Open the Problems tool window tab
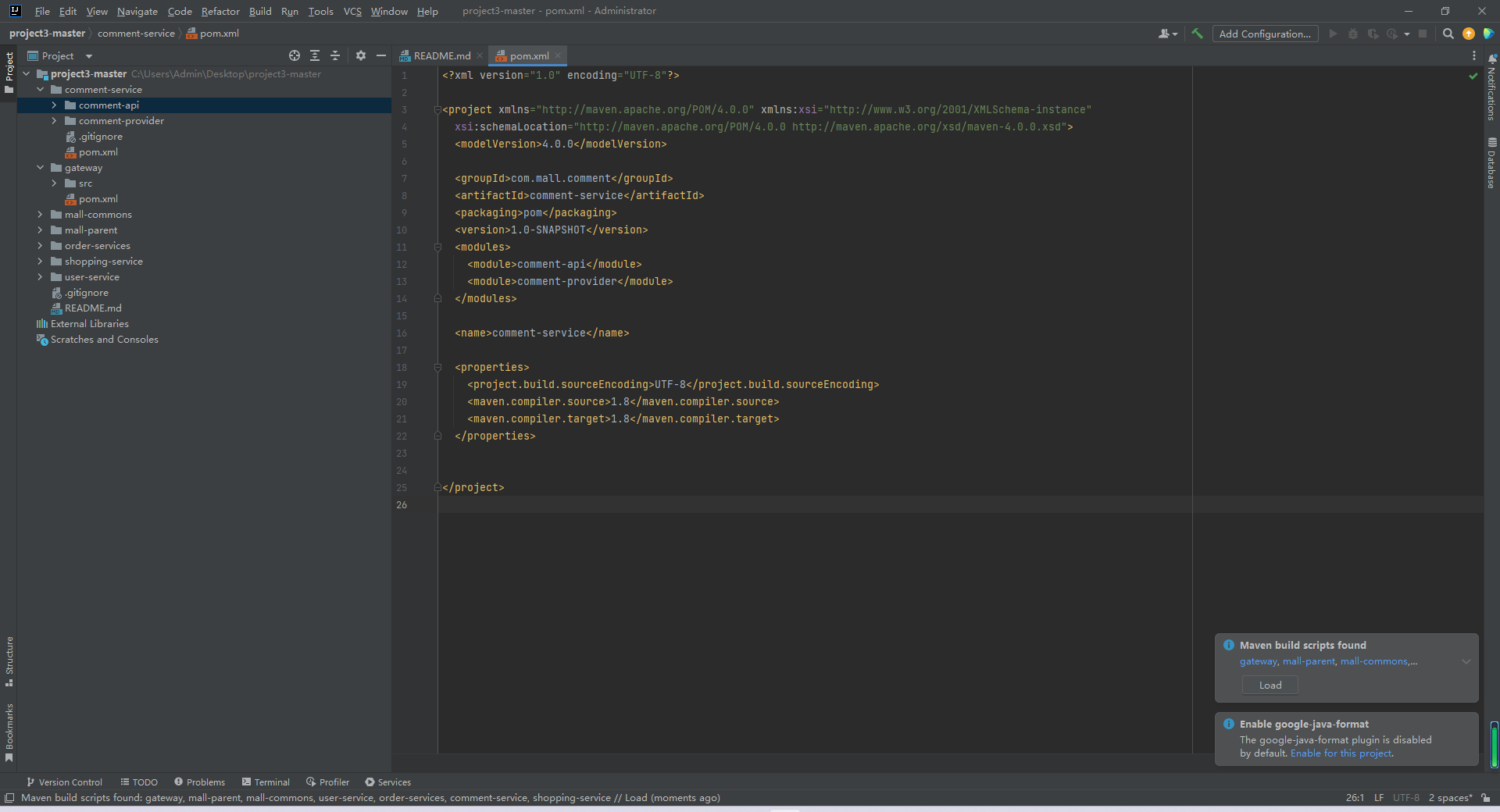 click(200, 782)
